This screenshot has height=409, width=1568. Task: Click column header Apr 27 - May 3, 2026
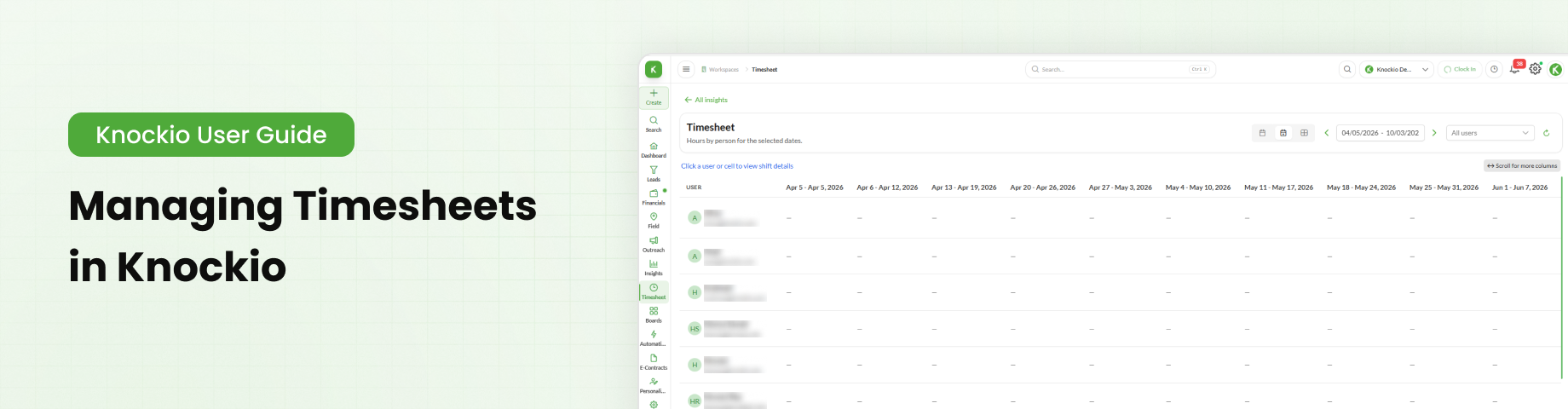coord(1120,187)
